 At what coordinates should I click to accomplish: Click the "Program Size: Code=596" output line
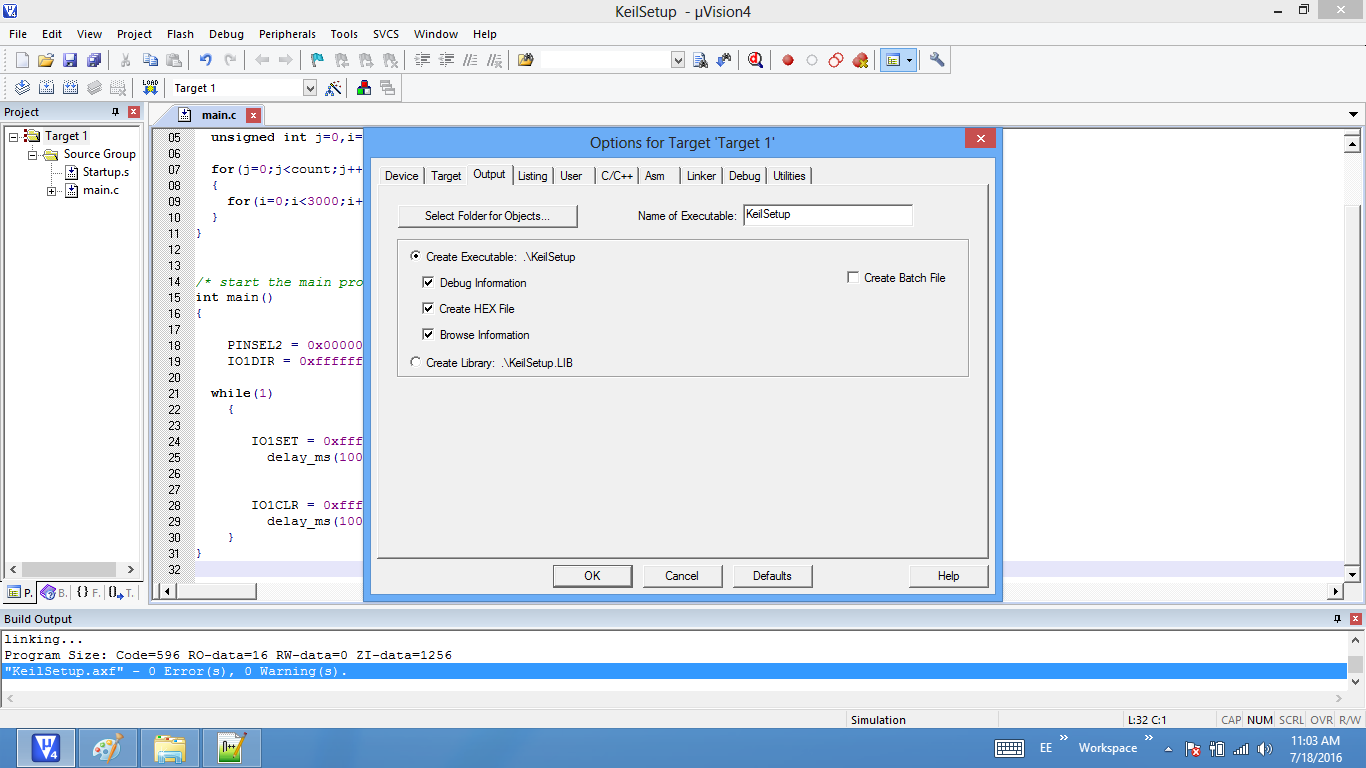(x=228, y=655)
